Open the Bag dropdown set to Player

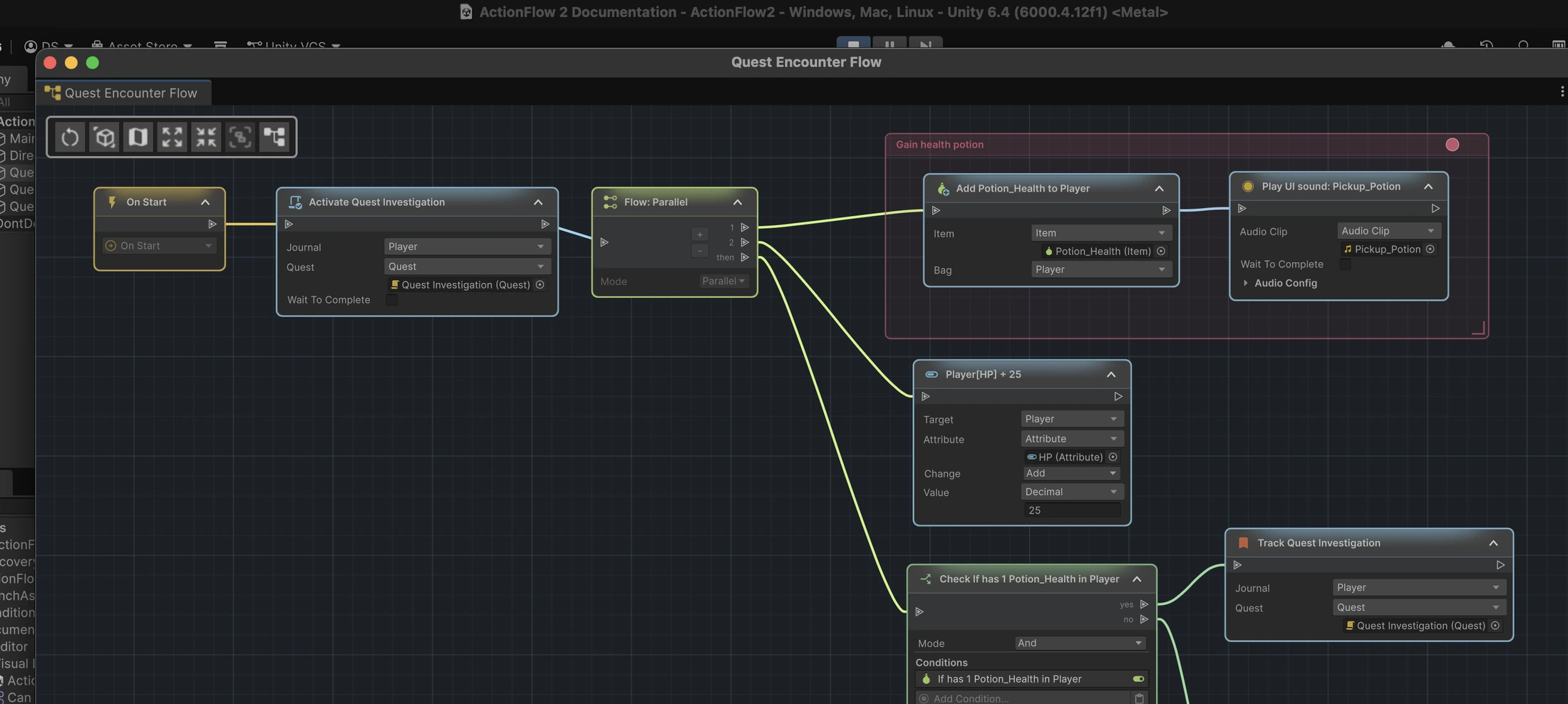(1100, 269)
